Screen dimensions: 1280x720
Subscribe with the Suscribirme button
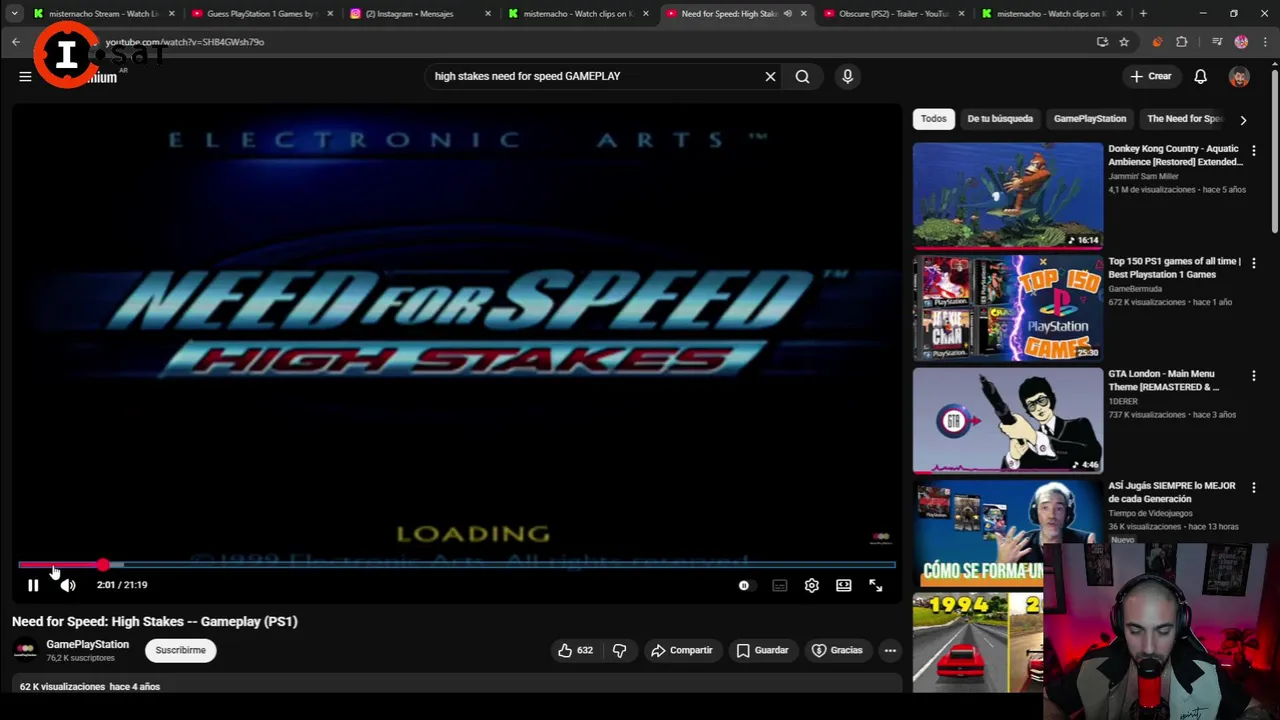[x=180, y=650]
